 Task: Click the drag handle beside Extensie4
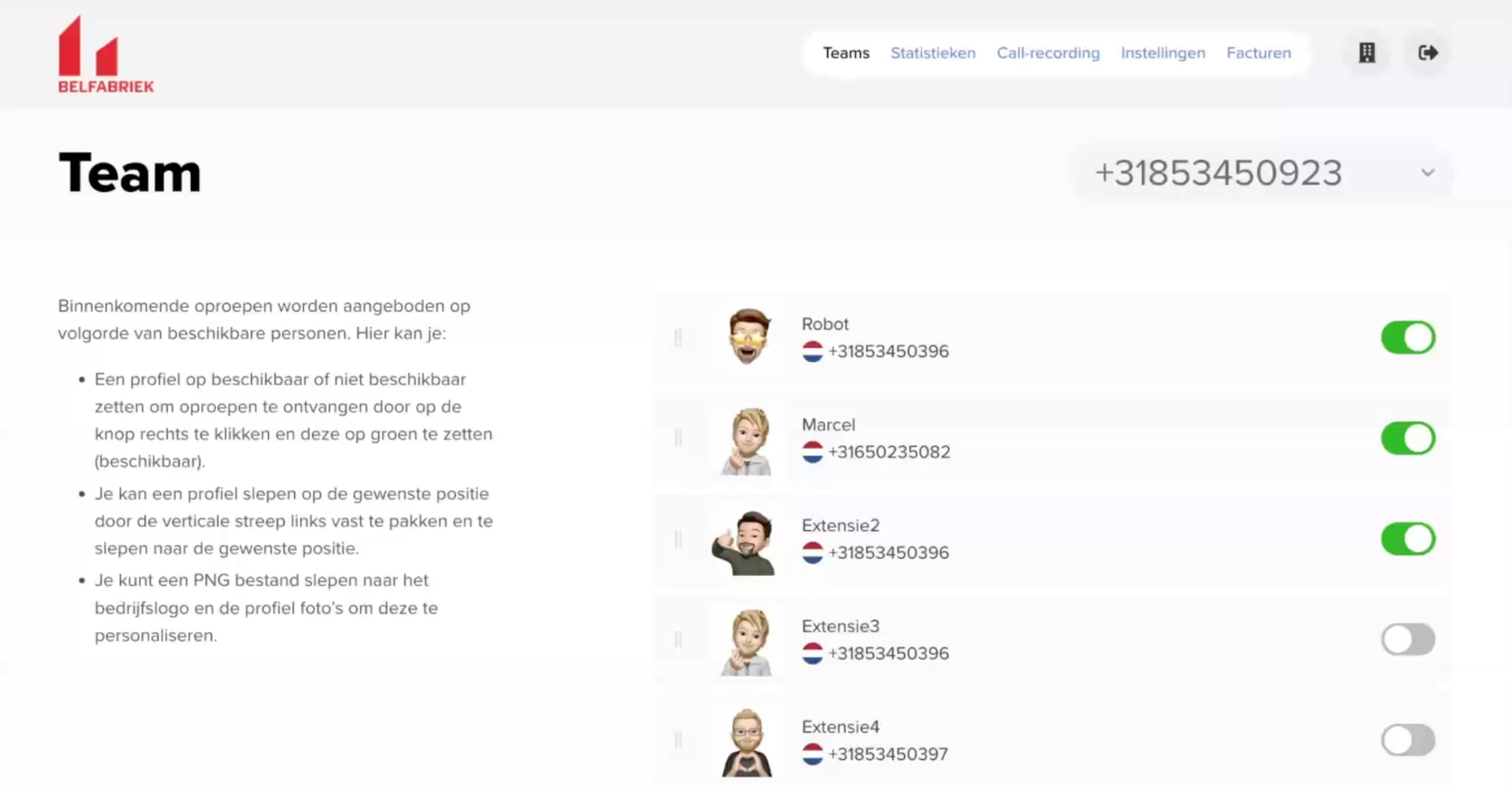[679, 740]
